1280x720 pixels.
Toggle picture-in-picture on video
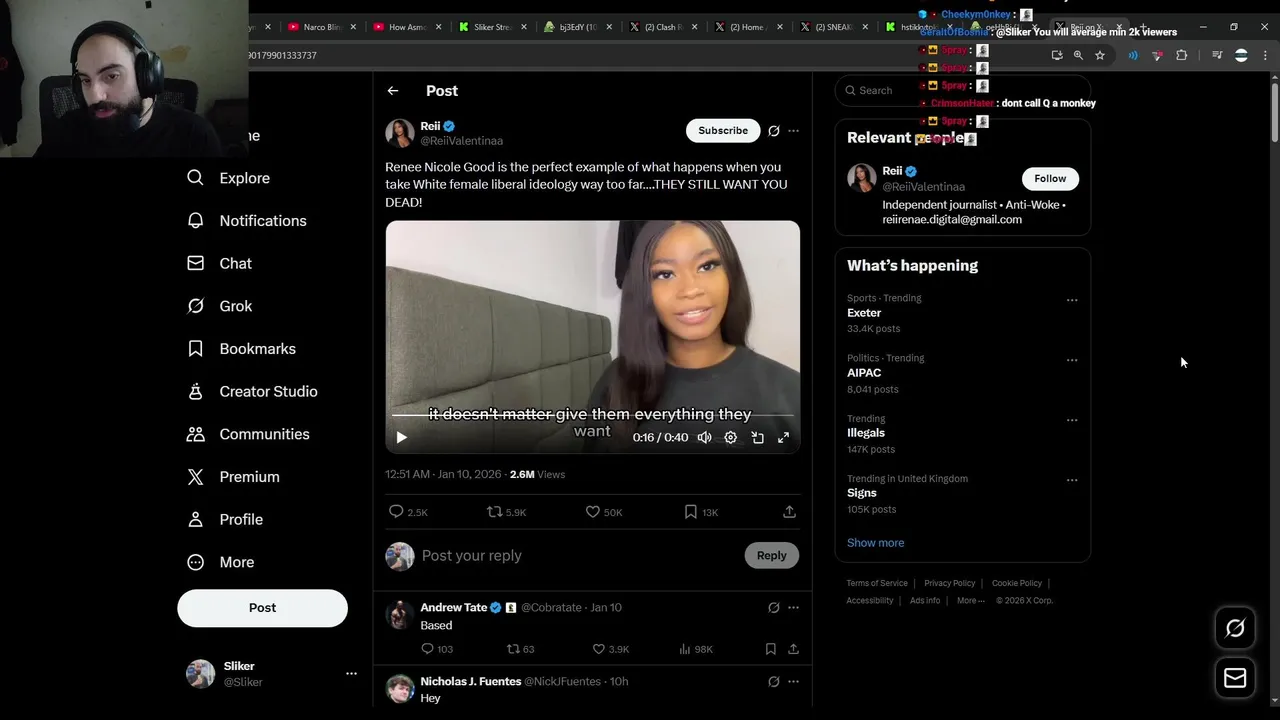[x=758, y=437]
